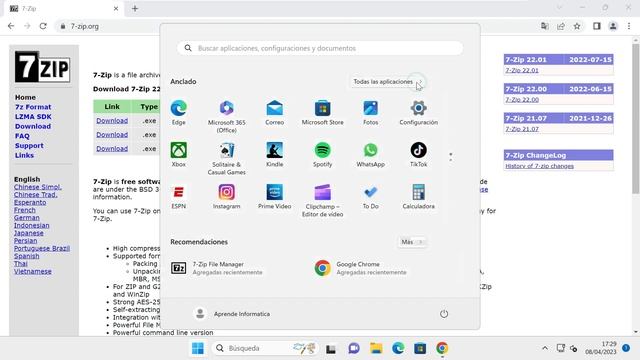This screenshot has height=360, width=640.
Task: Select the 7-Zip browser tab
Action: [64, 9]
